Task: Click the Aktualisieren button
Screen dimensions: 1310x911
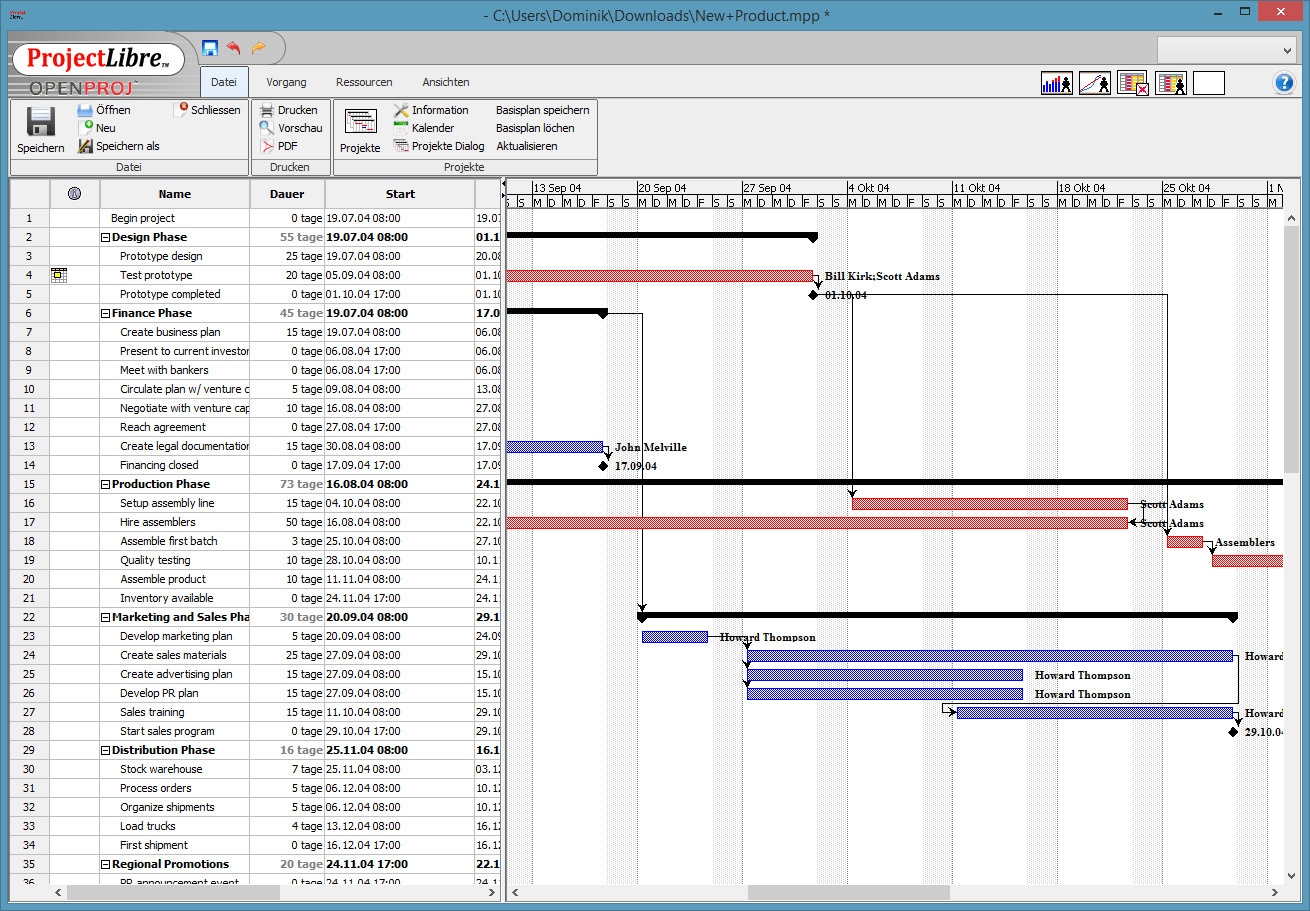Action: (x=527, y=145)
